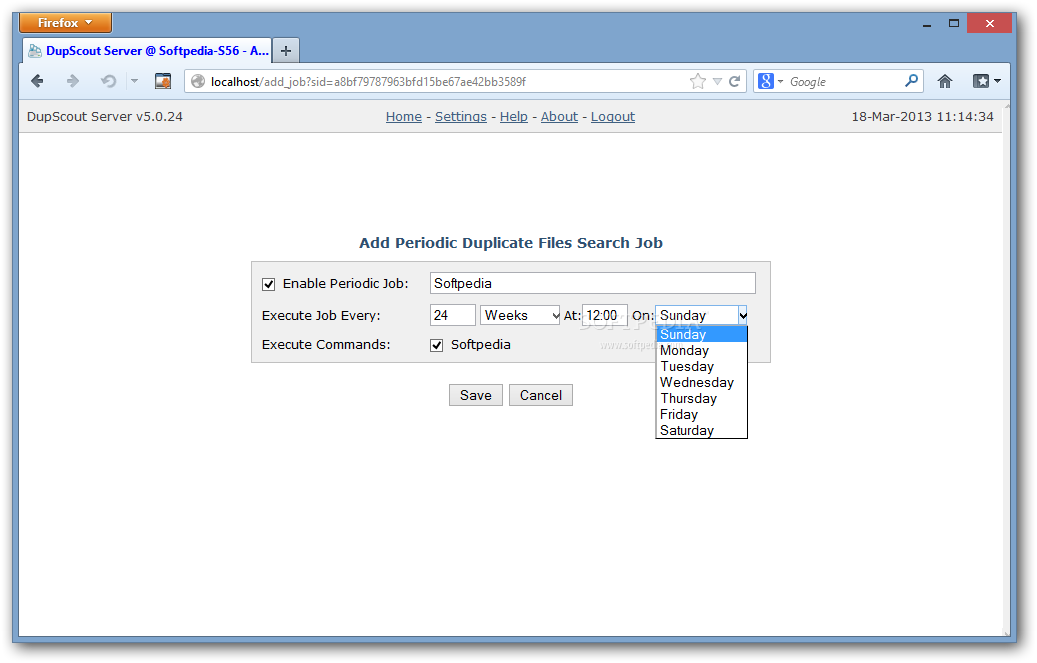
Task: Select Monday in the day list
Action: pos(701,350)
